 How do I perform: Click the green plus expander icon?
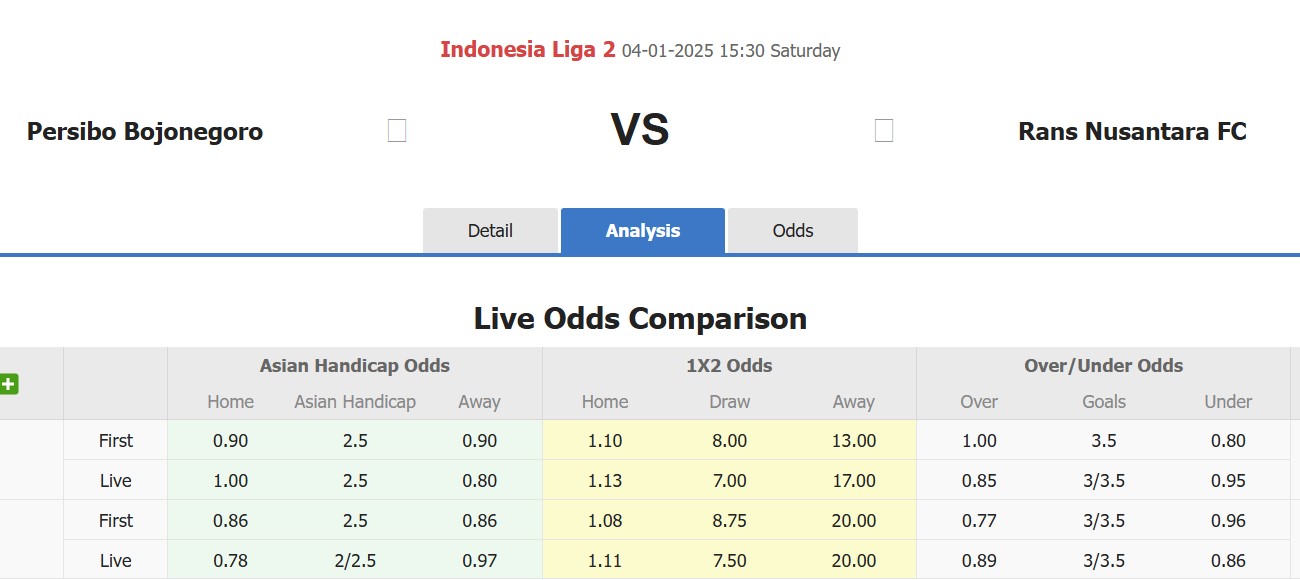[10, 383]
